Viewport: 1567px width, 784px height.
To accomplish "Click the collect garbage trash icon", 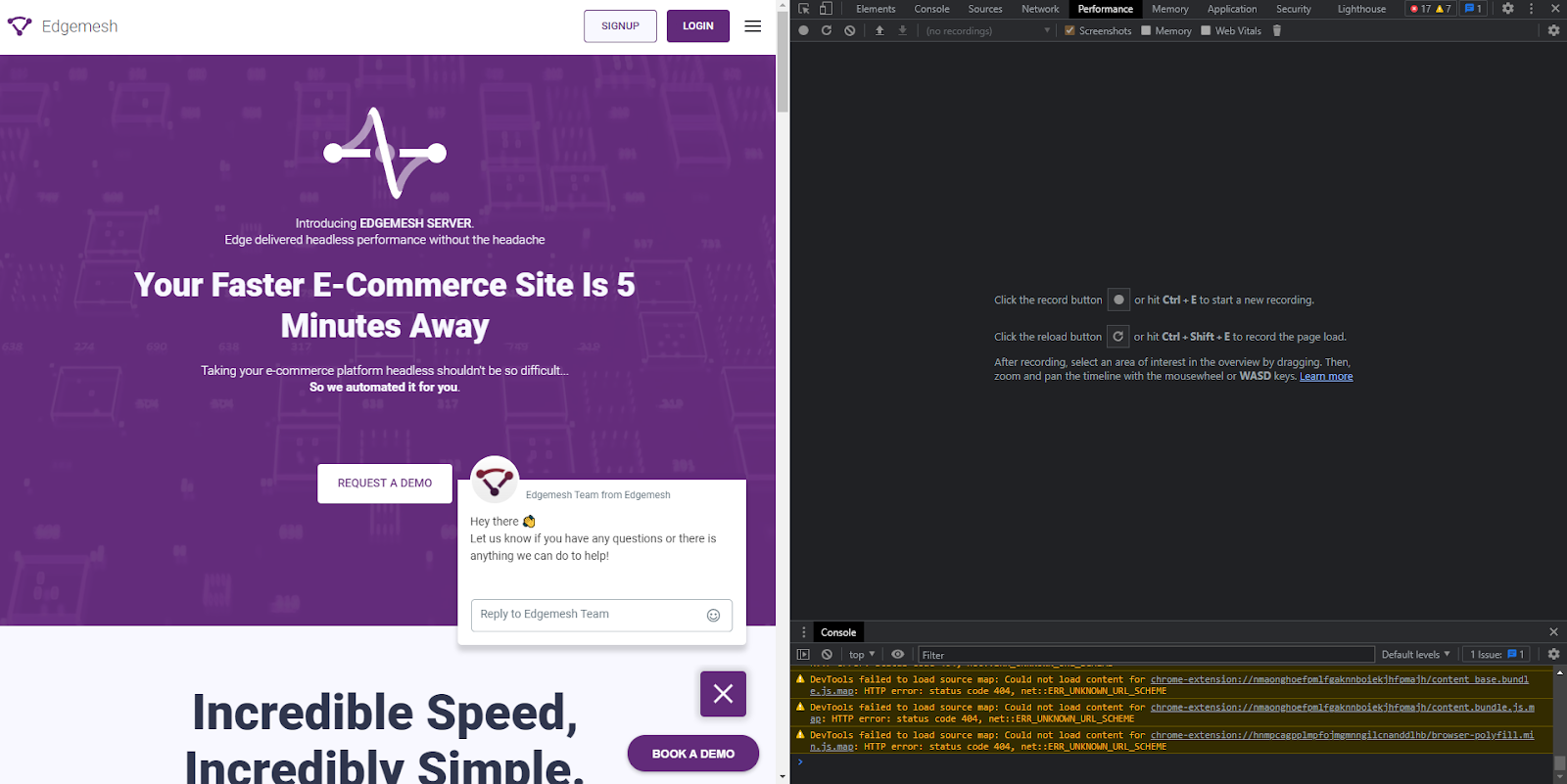I will (x=1277, y=30).
